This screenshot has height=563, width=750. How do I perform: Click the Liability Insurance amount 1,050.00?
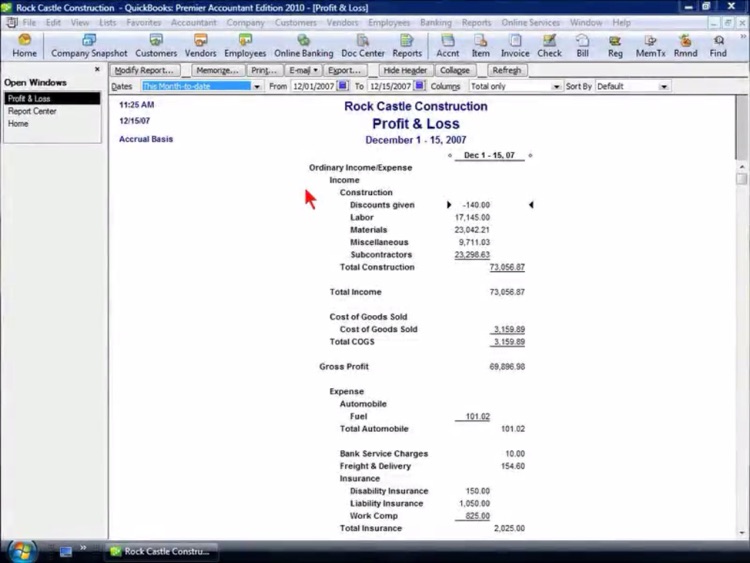474,503
